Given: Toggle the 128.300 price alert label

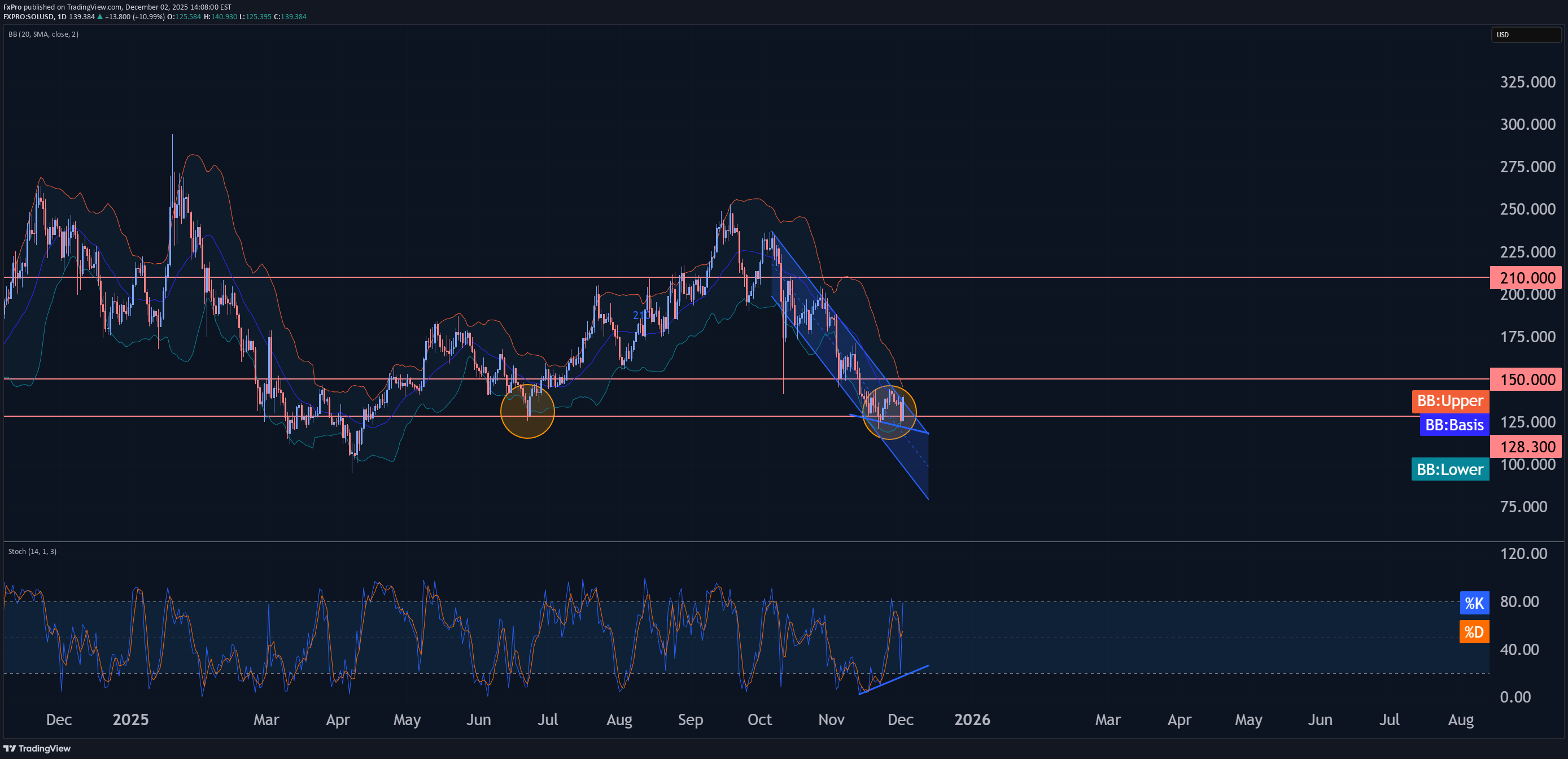Looking at the screenshot, I should click(x=1526, y=446).
